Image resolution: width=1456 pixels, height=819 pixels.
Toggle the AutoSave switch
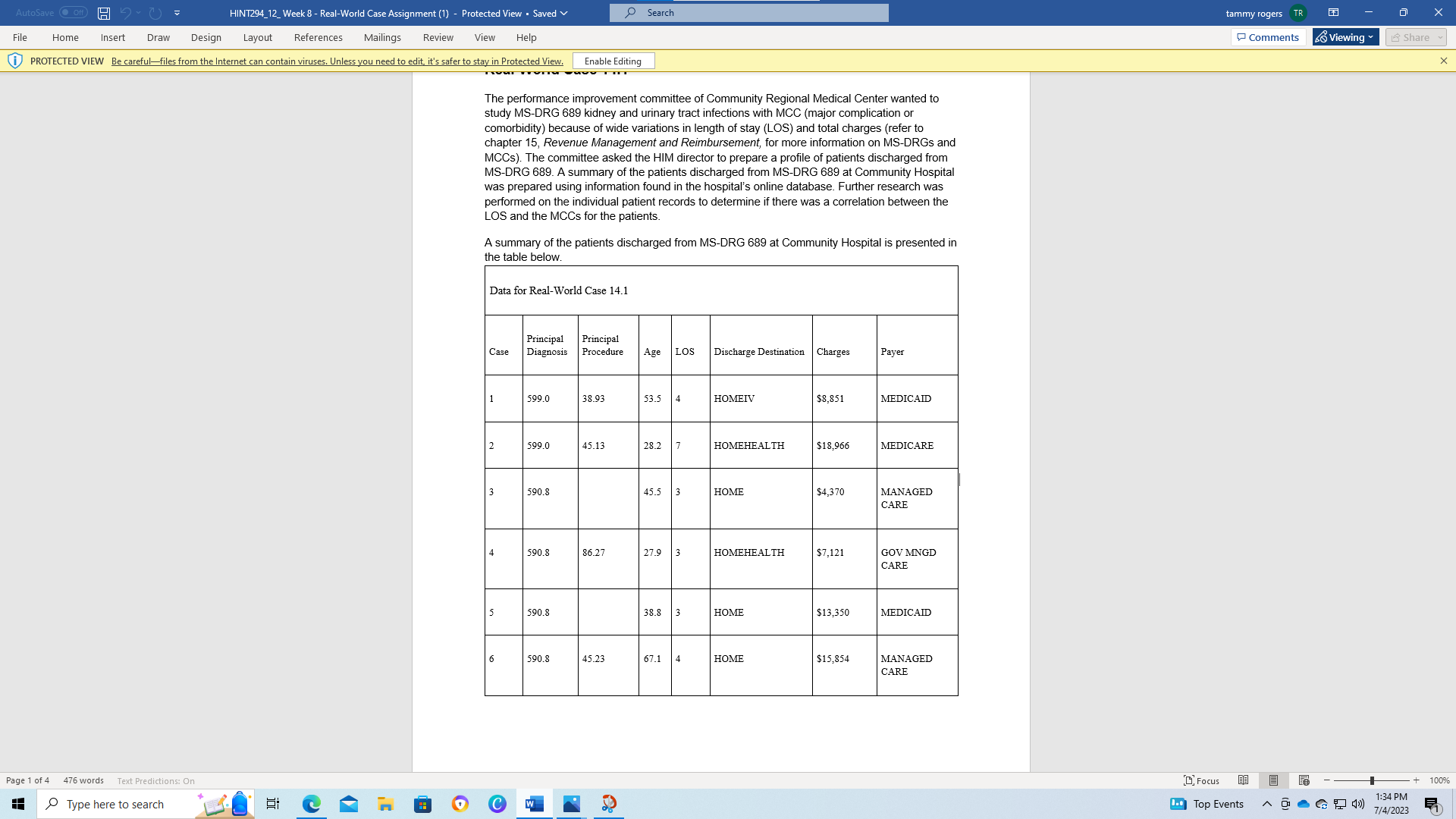(74, 13)
